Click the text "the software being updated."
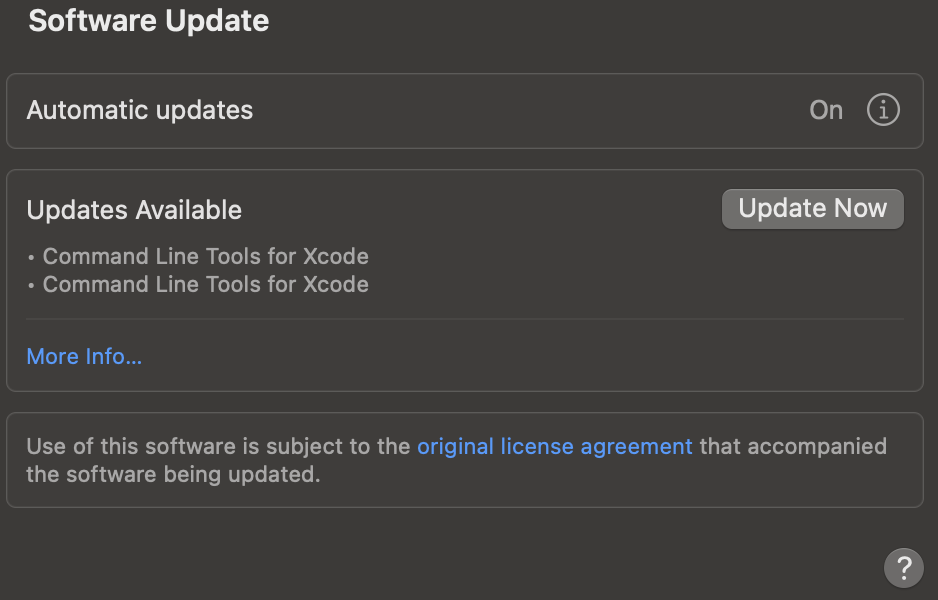938x600 pixels. (173, 474)
